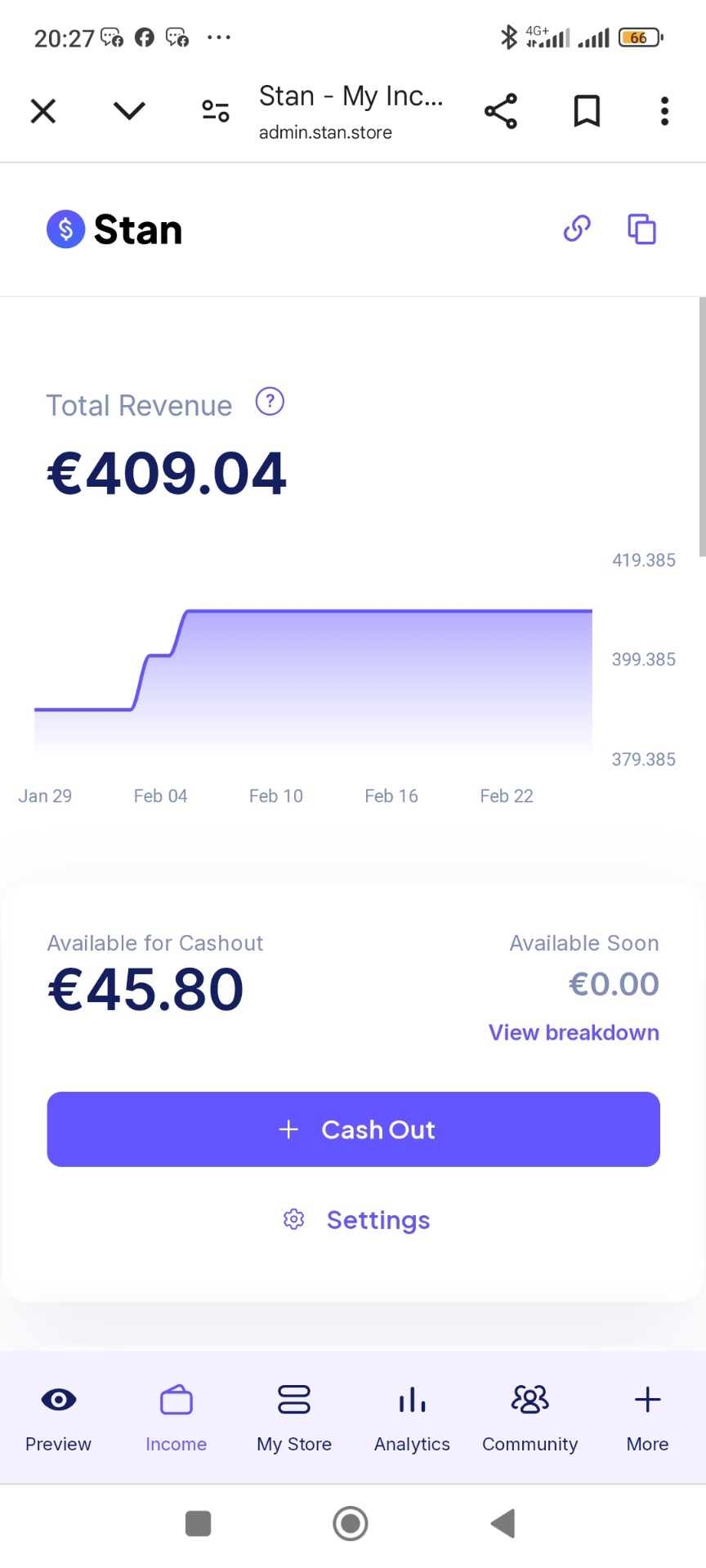Minimize browser tab with down chevron
The image size is (706, 1568).
tap(129, 111)
